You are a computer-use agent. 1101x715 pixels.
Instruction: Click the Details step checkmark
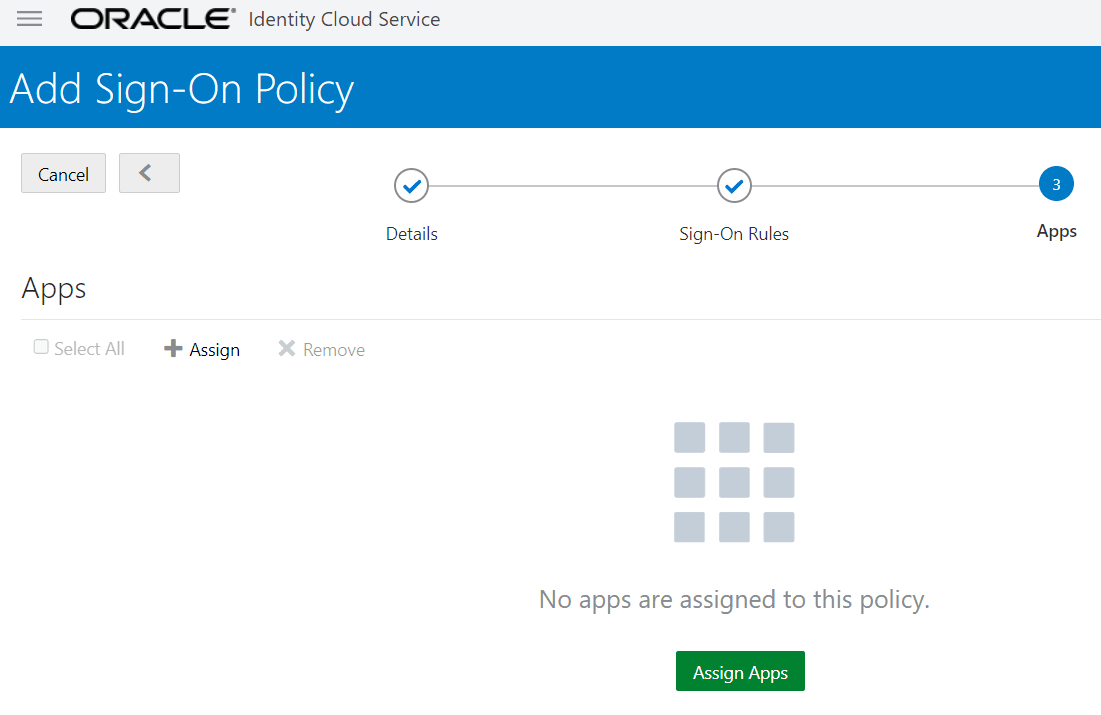pyautogui.click(x=411, y=185)
